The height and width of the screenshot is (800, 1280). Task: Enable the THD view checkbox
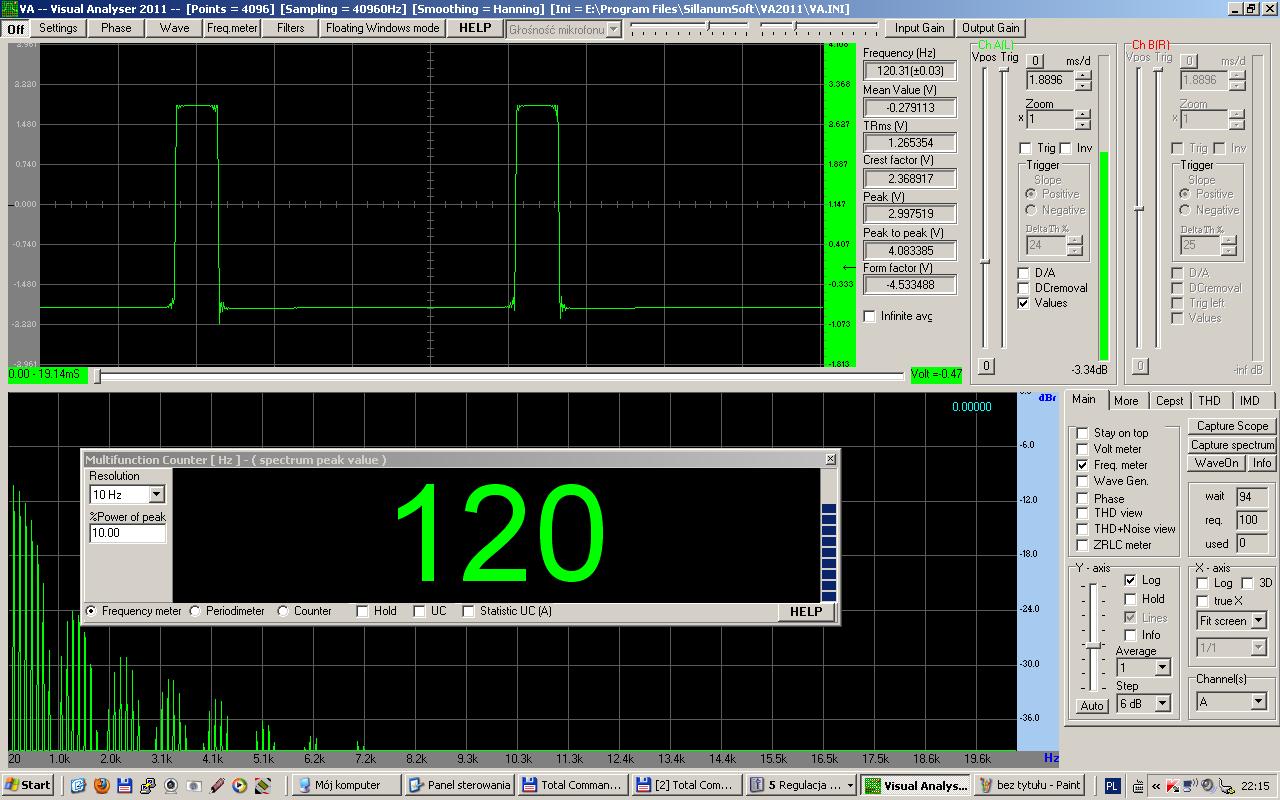(1082, 513)
